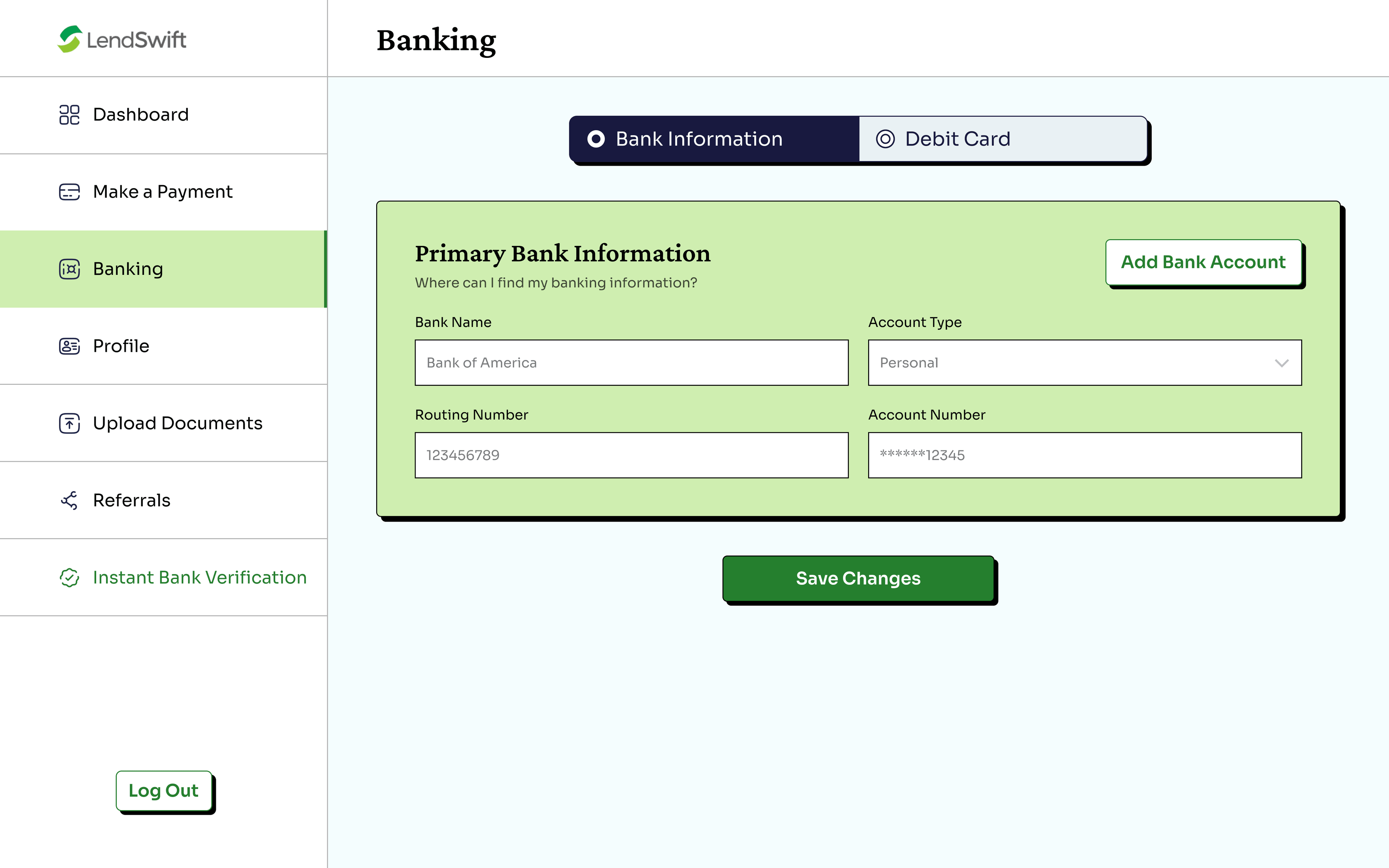Viewport: 1389px width, 868px height.
Task: Click the Log Out button
Action: (x=163, y=791)
